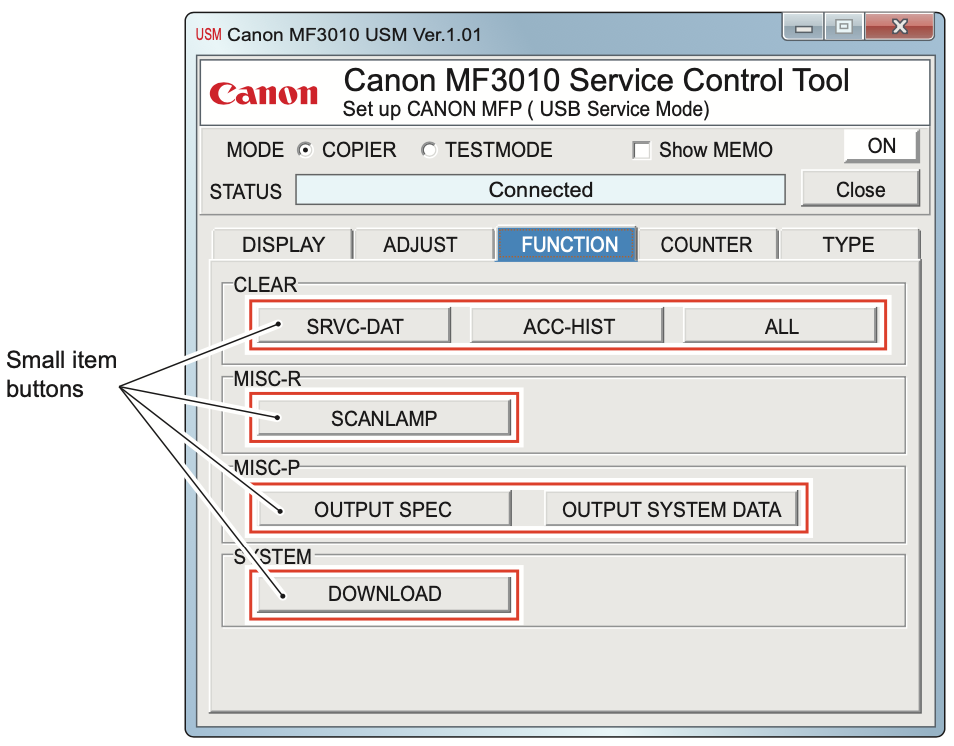The width and height of the screenshot is (954, 746).
Task: Select the FUNCTION tab
Action: pyautogui.click(x=568, y=244)
